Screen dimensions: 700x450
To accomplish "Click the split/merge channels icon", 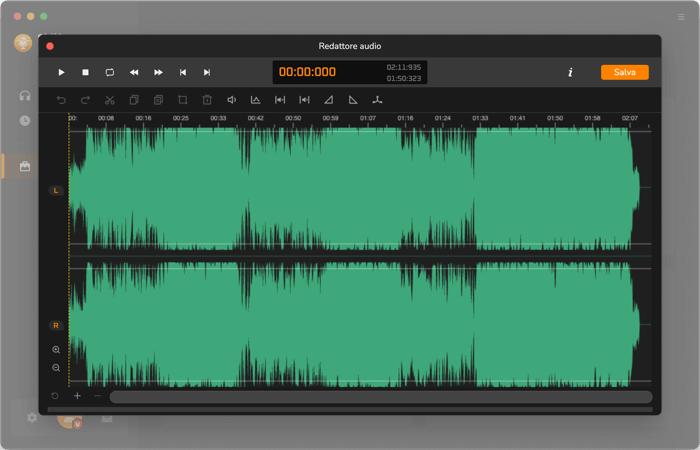I will point(377,100).
